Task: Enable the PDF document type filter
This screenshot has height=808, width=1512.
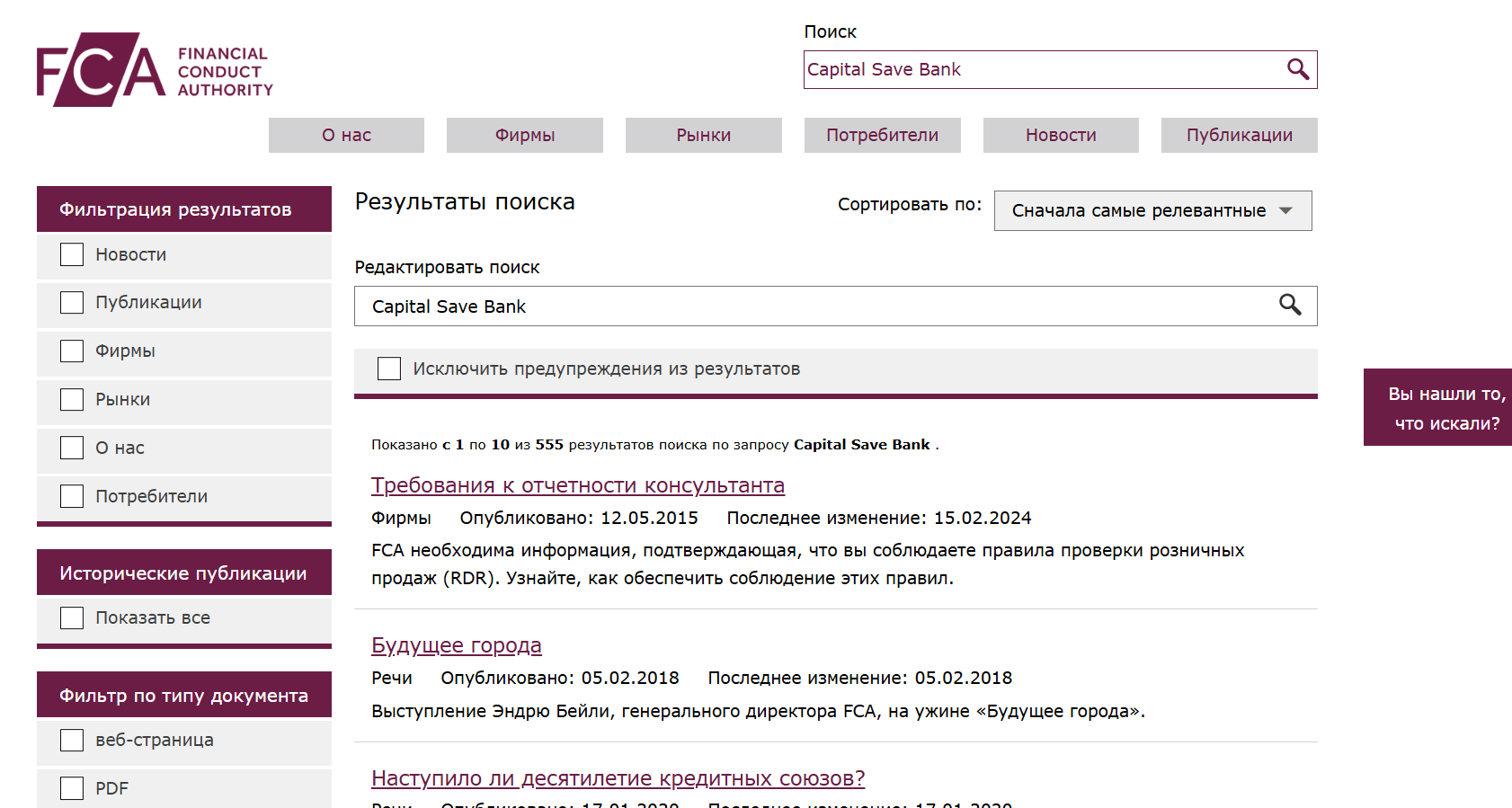Action: 71,787
